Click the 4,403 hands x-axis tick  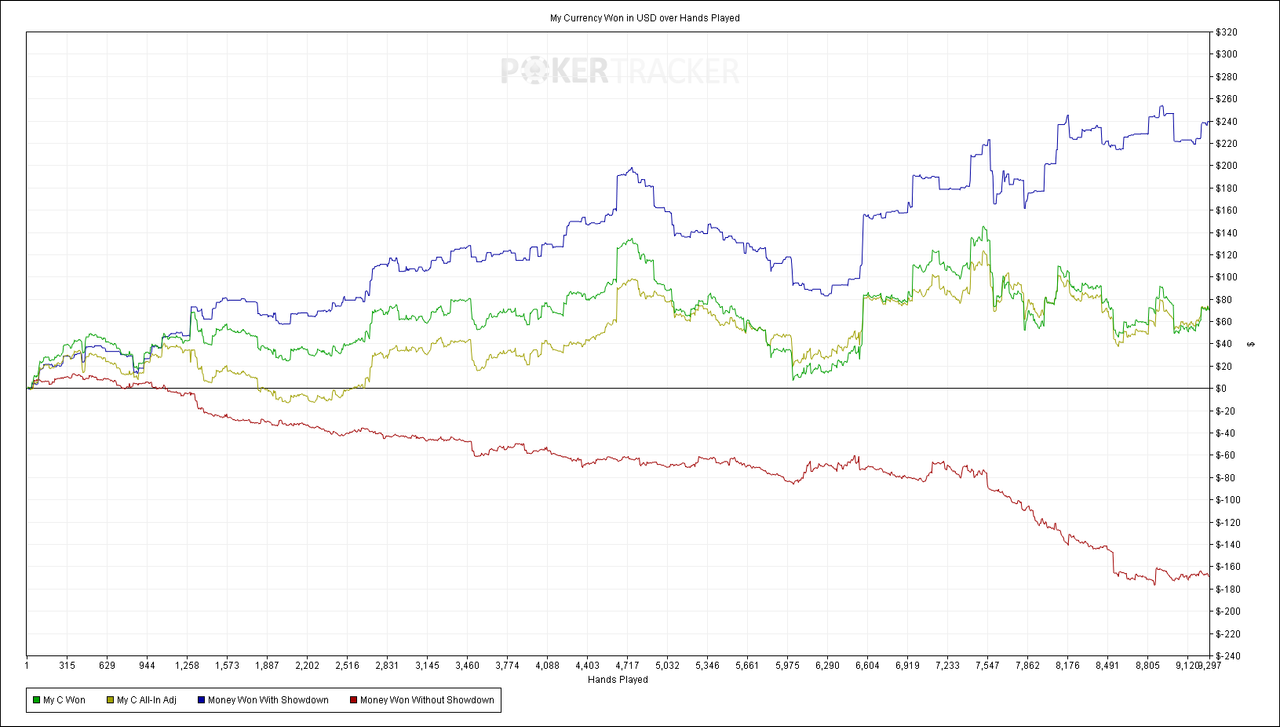coord(587,665)
